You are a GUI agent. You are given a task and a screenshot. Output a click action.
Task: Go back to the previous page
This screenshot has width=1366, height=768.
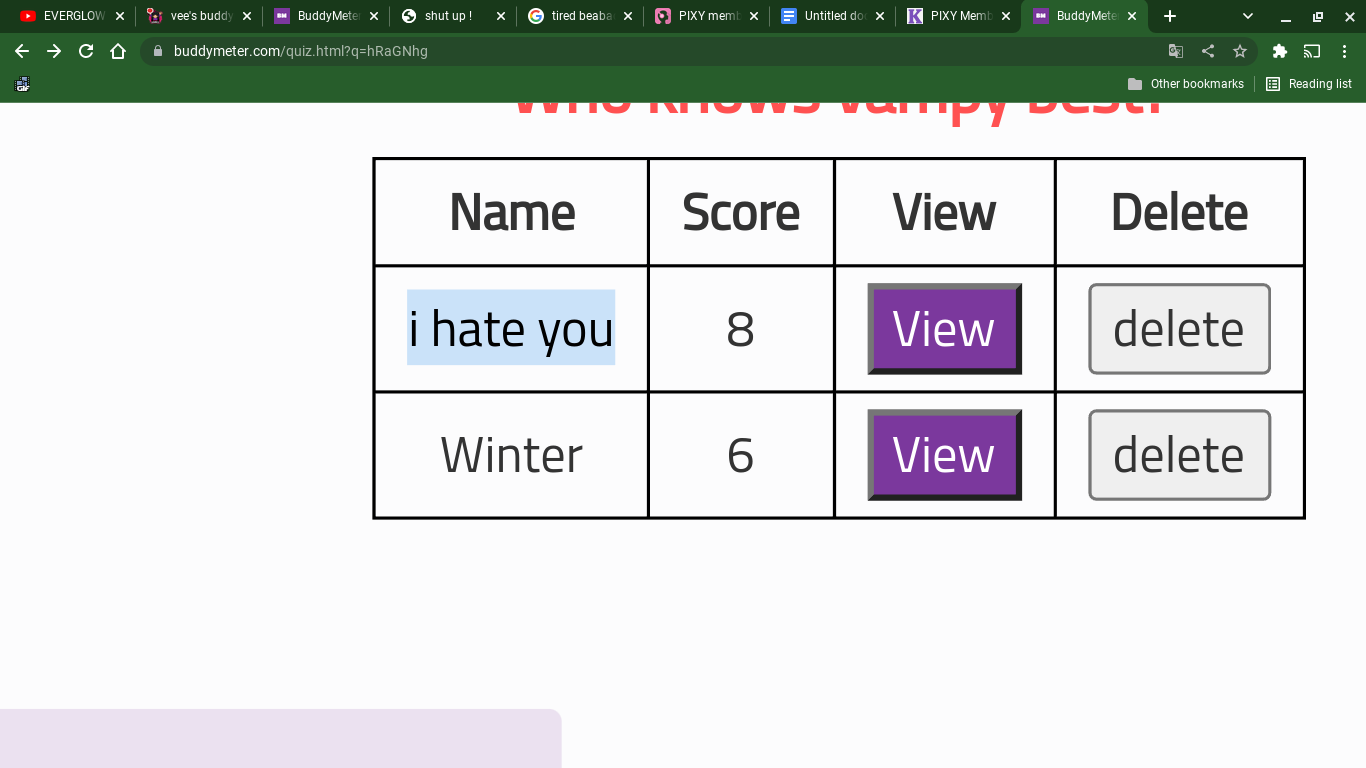tap(22, 51)
